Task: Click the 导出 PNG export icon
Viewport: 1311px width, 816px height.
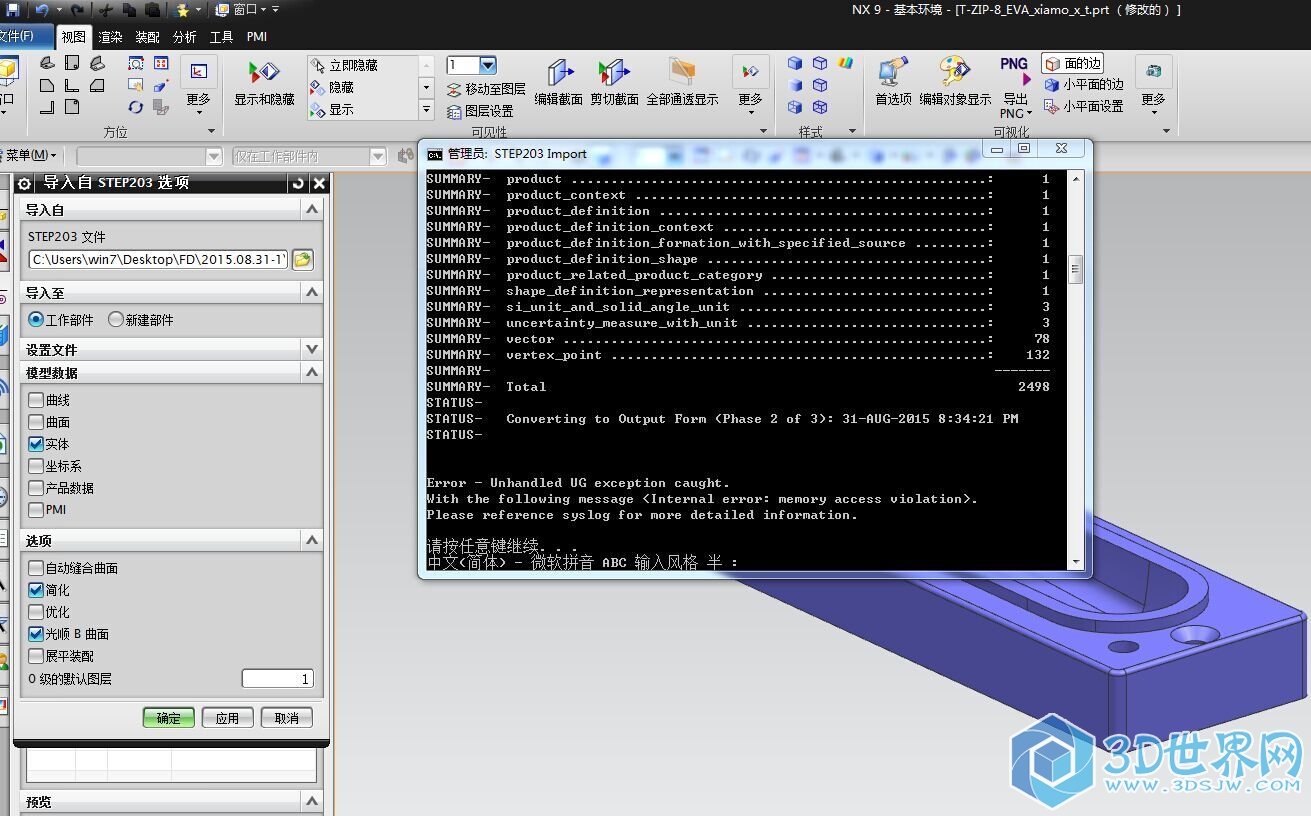Action: pos(1015,71)
